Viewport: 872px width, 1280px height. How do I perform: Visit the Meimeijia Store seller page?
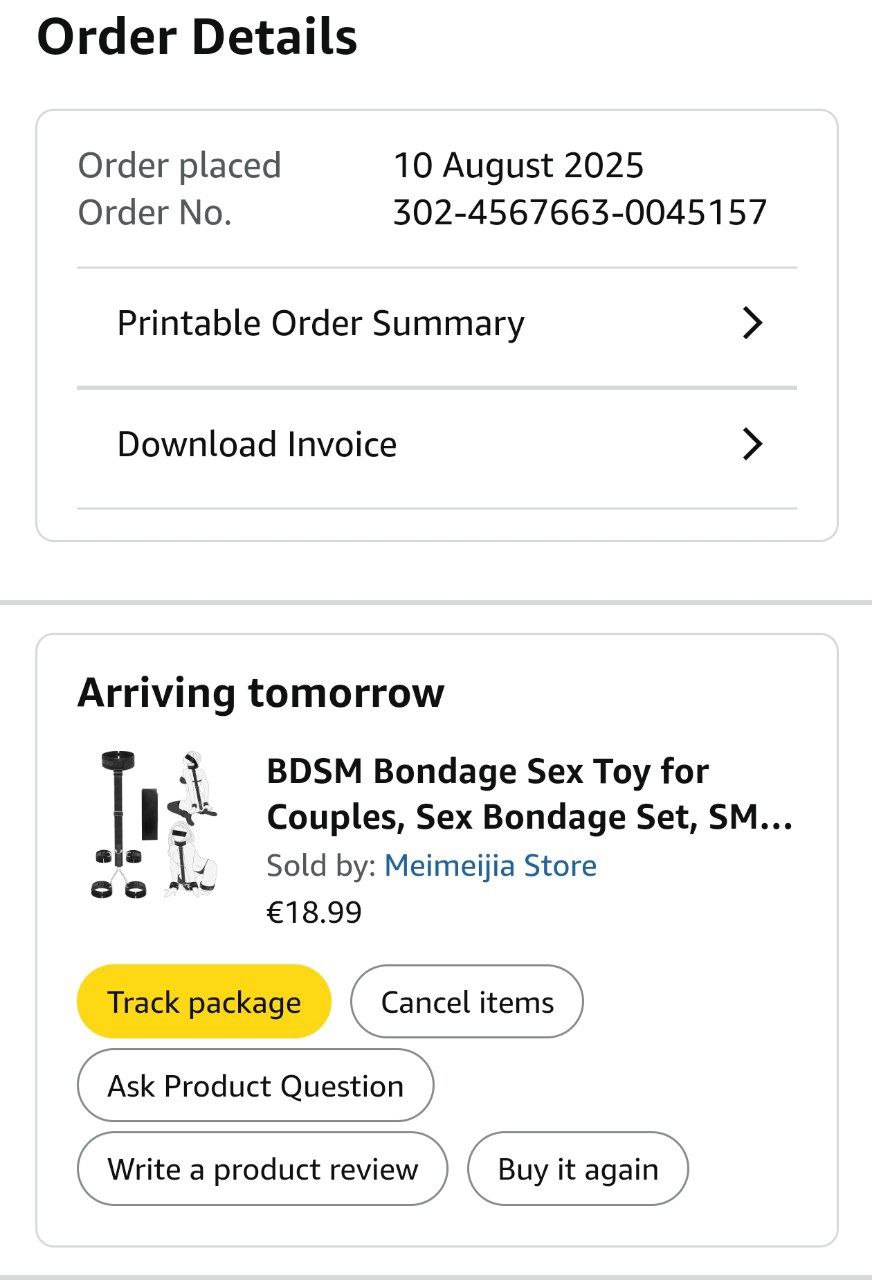pyautogui.click(x=490, y=865)
